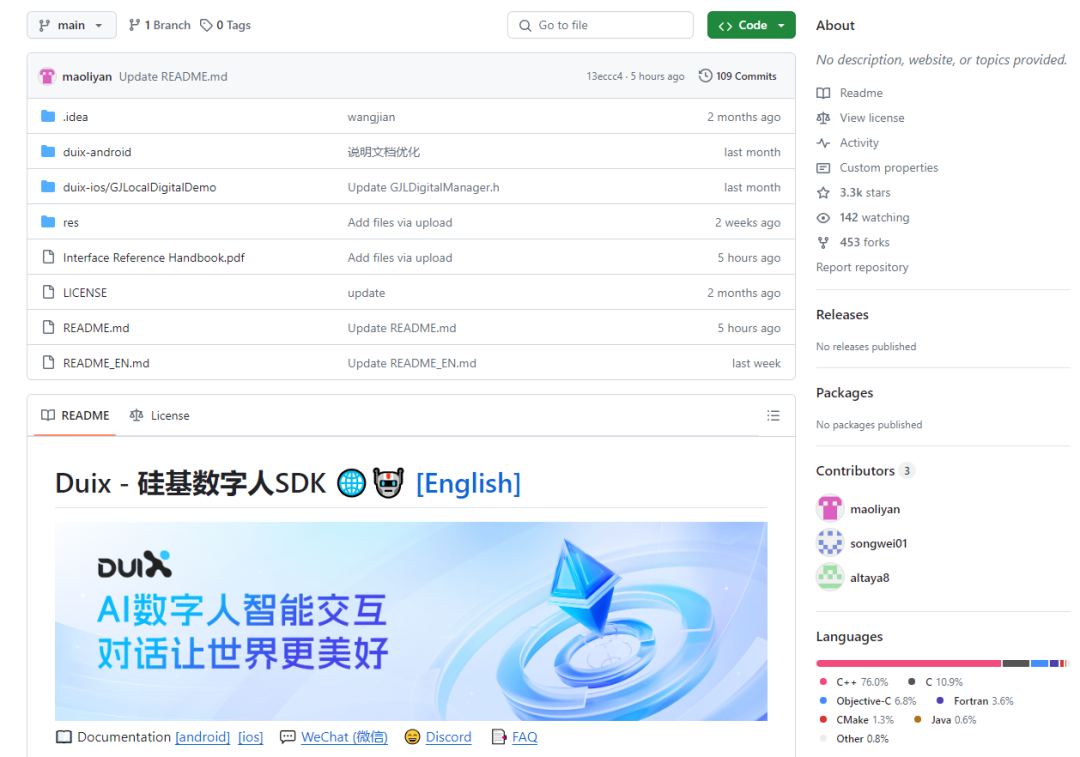This screenshot has width=1080, height=757.
Task: Click maoliyan avatar in commit header
Action: point(47,76)
